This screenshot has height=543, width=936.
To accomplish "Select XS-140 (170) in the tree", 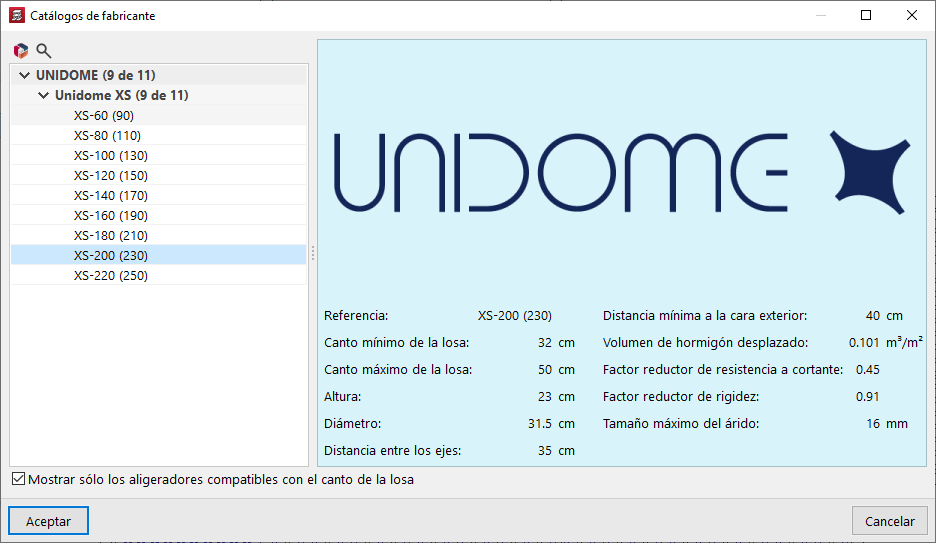I will [x=159, y=195].
